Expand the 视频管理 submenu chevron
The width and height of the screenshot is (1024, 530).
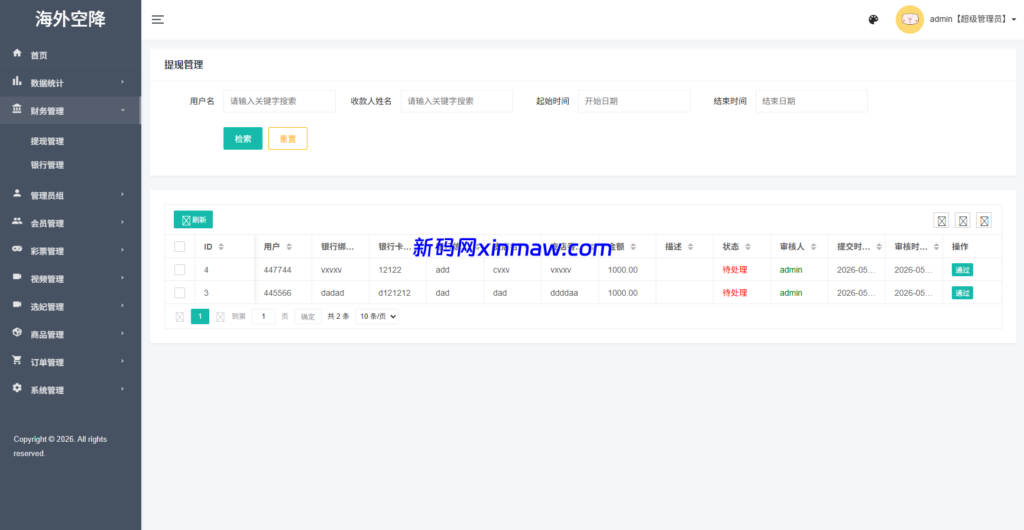(x=122, y=278)
